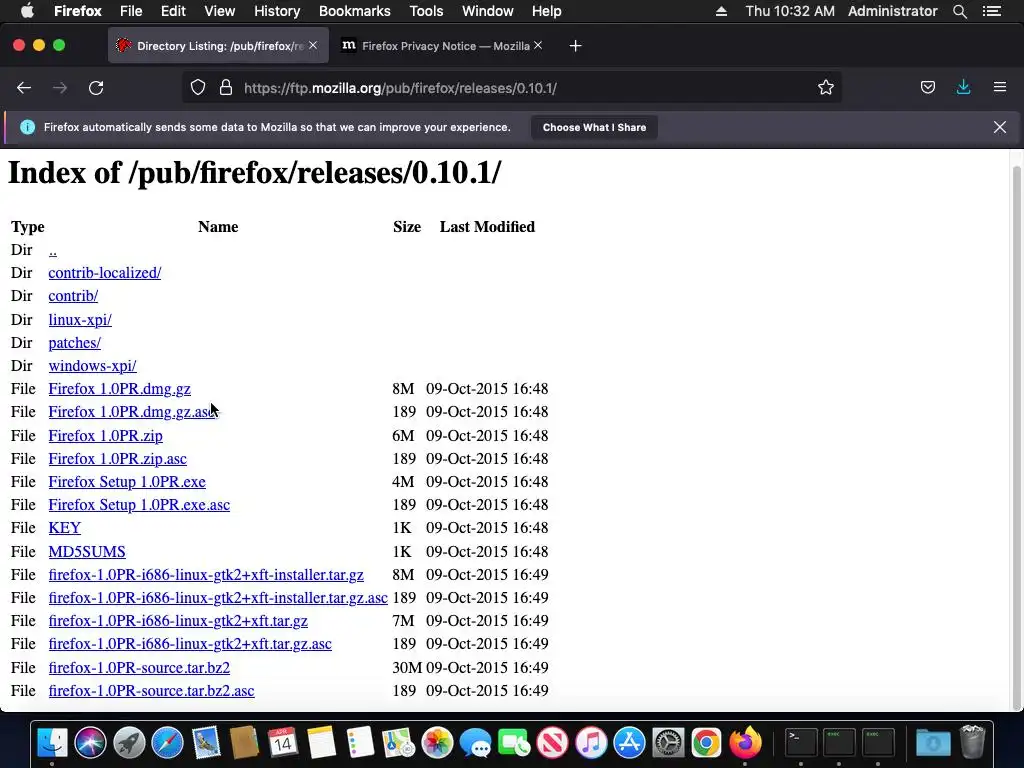Viewport: 1024px width, 768px height.
Task: Open the Music app from the dock
Action: [x=591, y=743]
